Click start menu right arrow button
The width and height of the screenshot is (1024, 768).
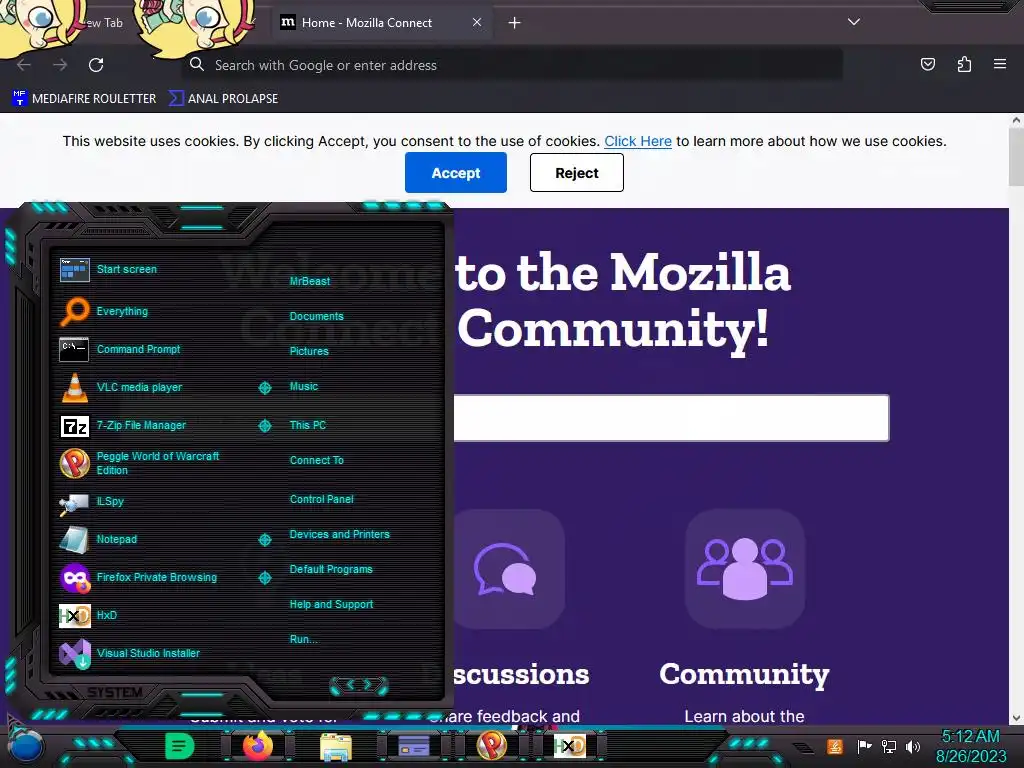coord(368,684)
